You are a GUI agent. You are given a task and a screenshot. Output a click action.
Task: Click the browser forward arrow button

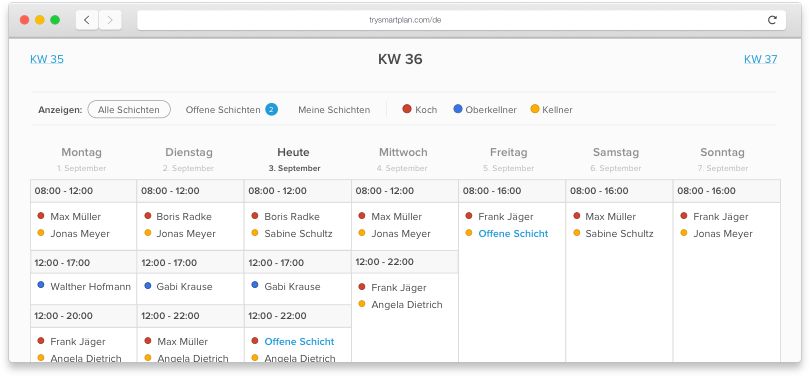110,20
